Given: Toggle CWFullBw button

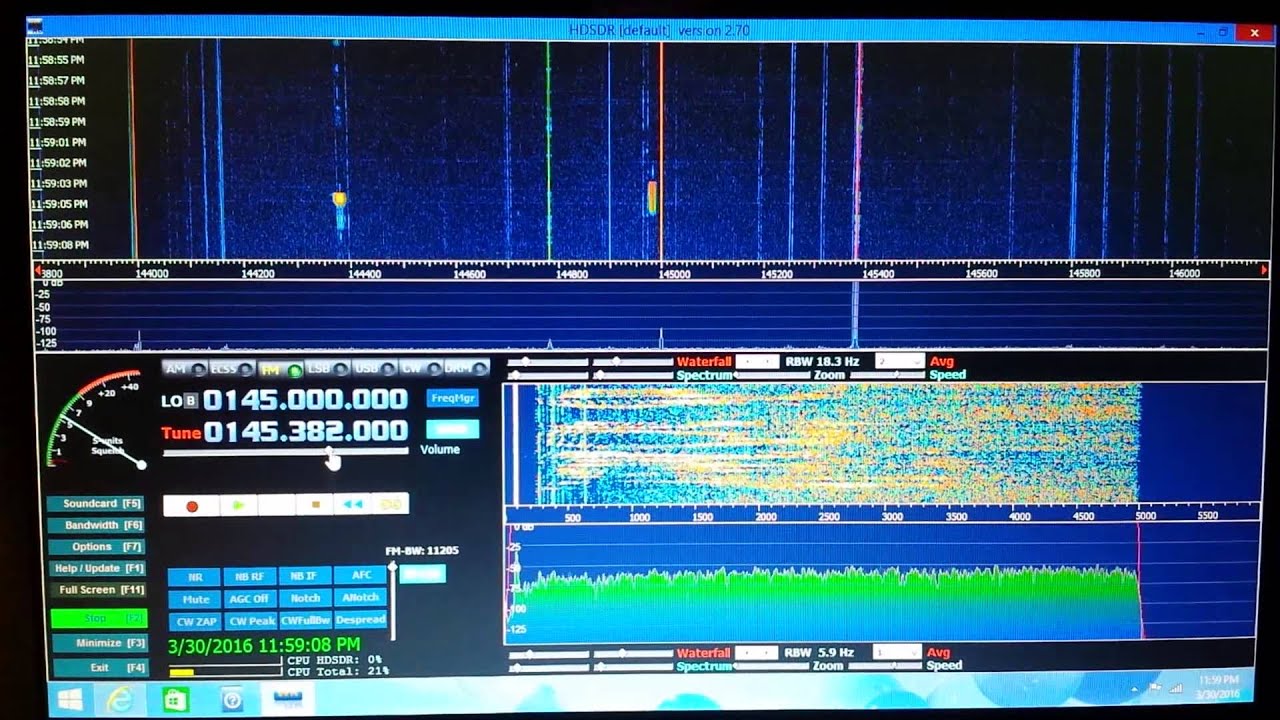Looking at the screenshot, I should [305, 620].
